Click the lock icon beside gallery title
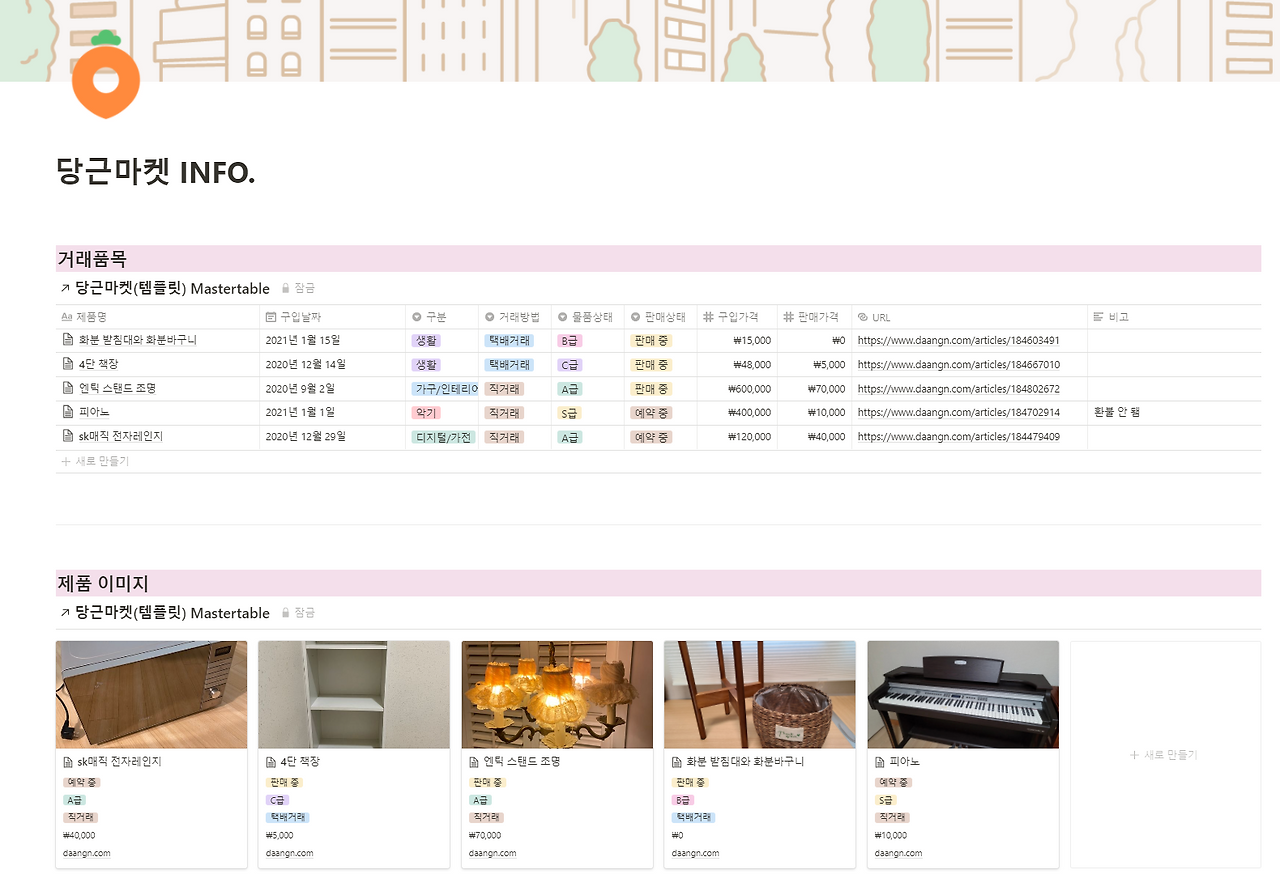Viewport: 1280px width, 874px height. pyautogui.click(x=286, y=612)
